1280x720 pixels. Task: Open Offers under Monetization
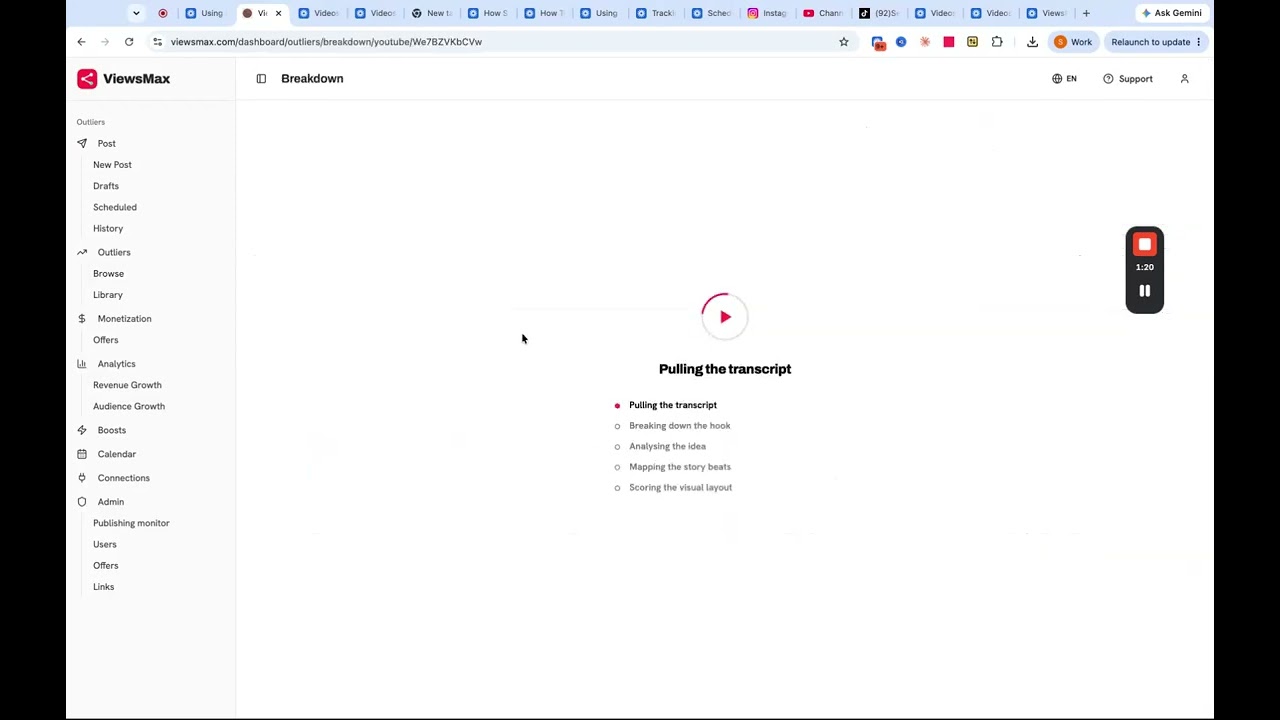point(105,340)
